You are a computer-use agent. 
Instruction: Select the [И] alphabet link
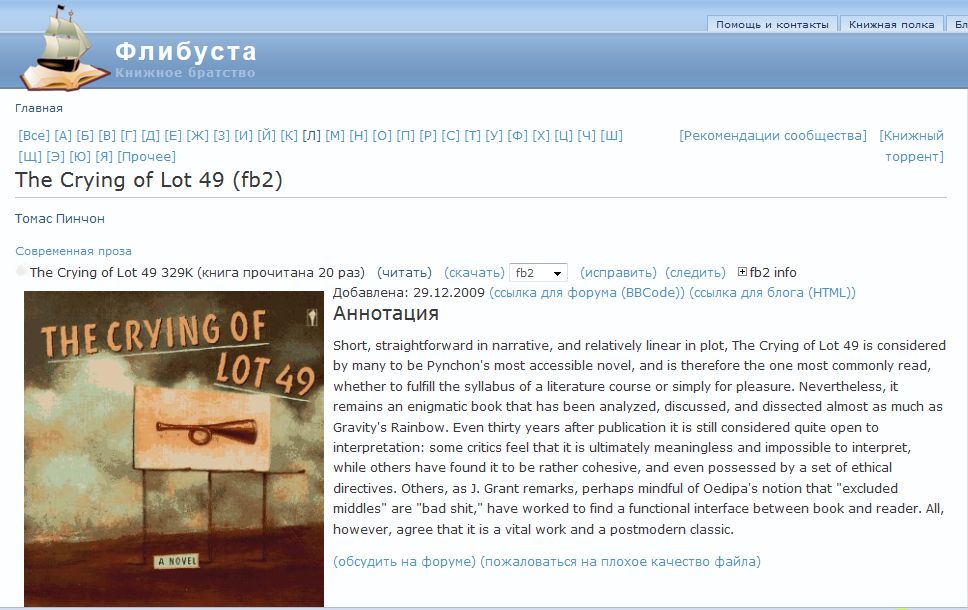(243, 135)
